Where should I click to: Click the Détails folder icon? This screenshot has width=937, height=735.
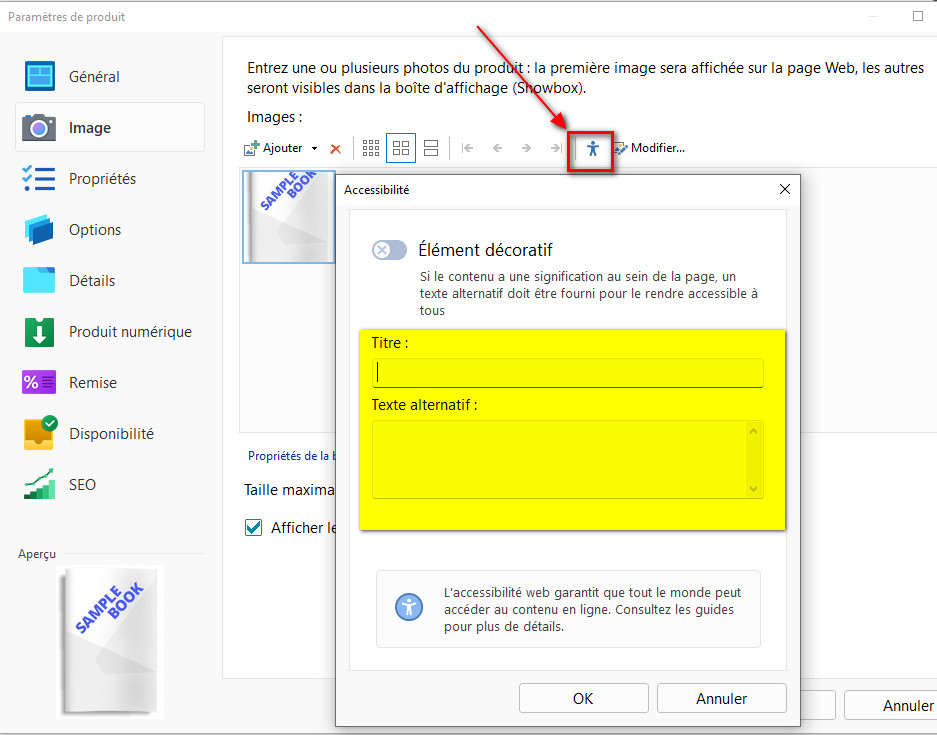39,280
